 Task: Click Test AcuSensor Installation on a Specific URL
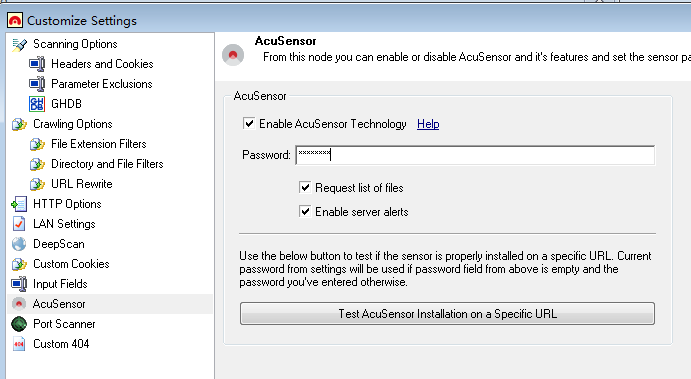[x=447, y=314]
